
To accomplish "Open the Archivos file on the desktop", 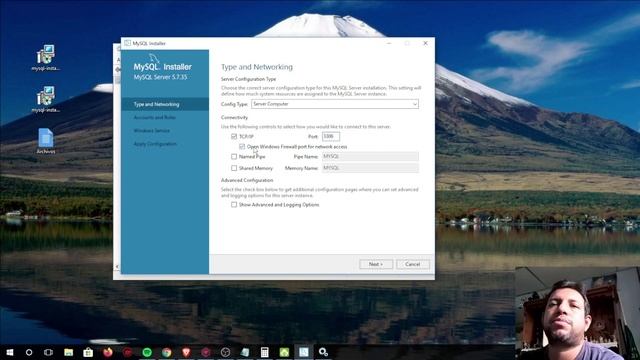I will (46, 141).
